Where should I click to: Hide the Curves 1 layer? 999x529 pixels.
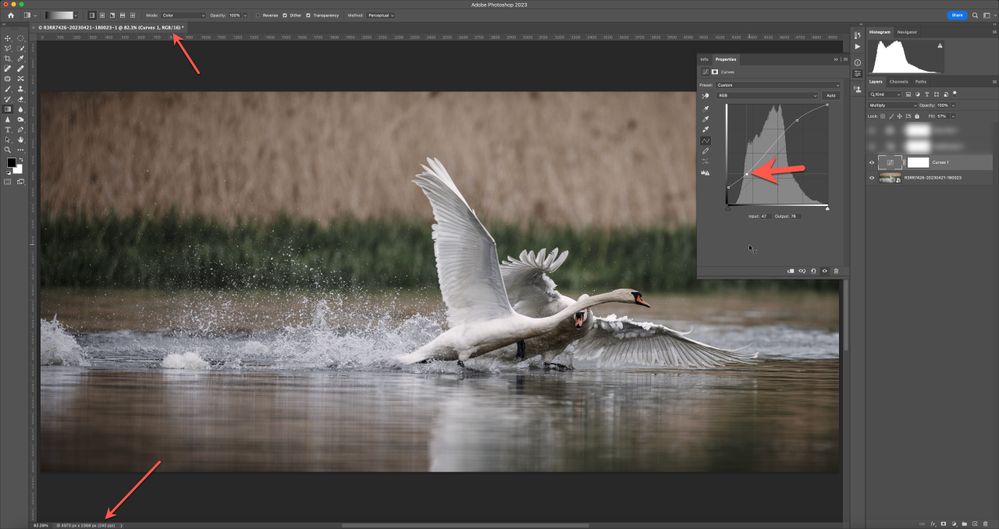[x=871, y=162]
